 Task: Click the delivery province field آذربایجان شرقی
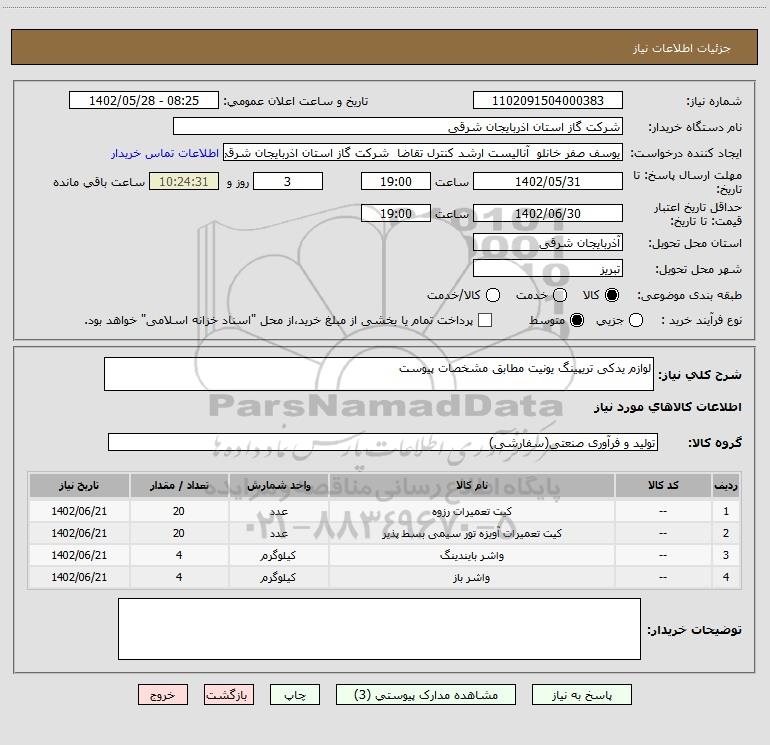click(548, 243)
